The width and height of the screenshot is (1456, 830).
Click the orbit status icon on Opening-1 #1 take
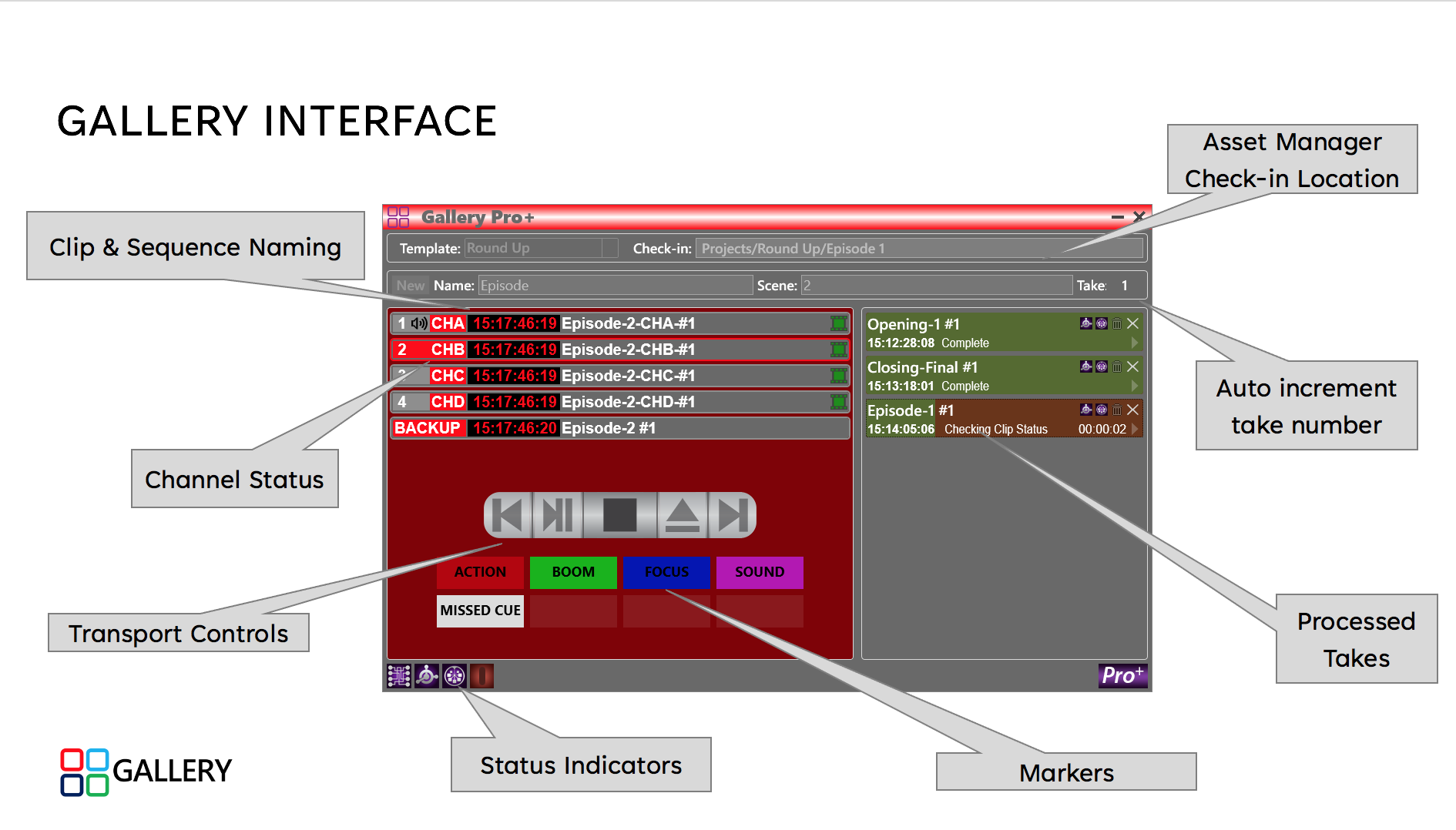pyautogui.click(x=1086, y=323)
